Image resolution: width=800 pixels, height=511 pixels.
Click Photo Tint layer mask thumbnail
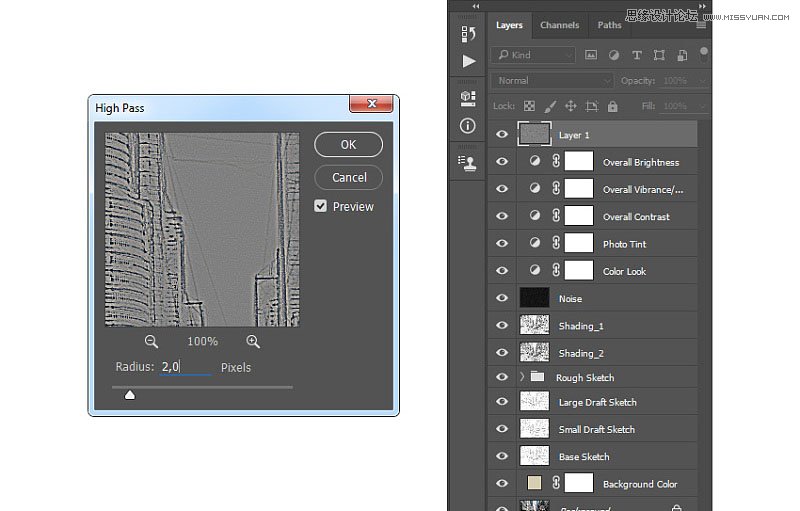pyautogui.click(x=579, y=242)
